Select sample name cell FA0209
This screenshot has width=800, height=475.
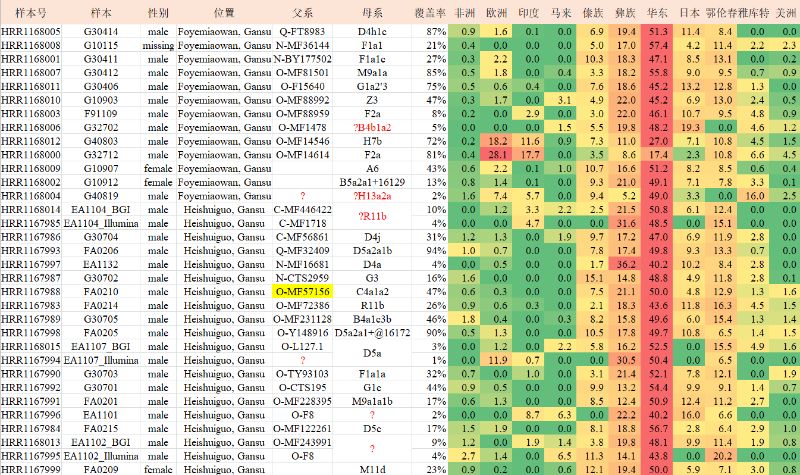101,469
